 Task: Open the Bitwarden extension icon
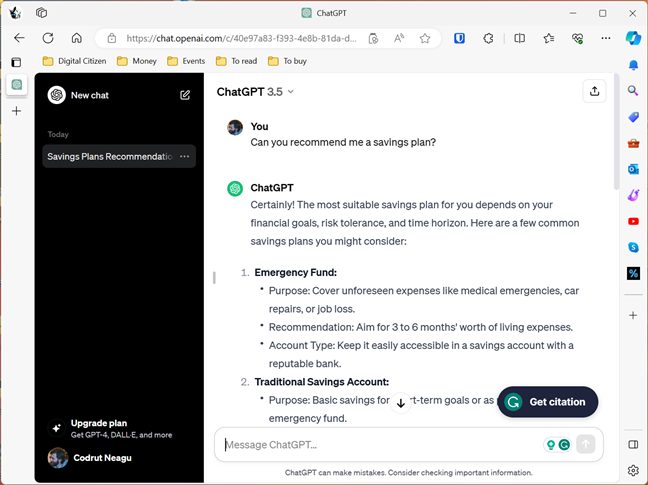[459, 38]
